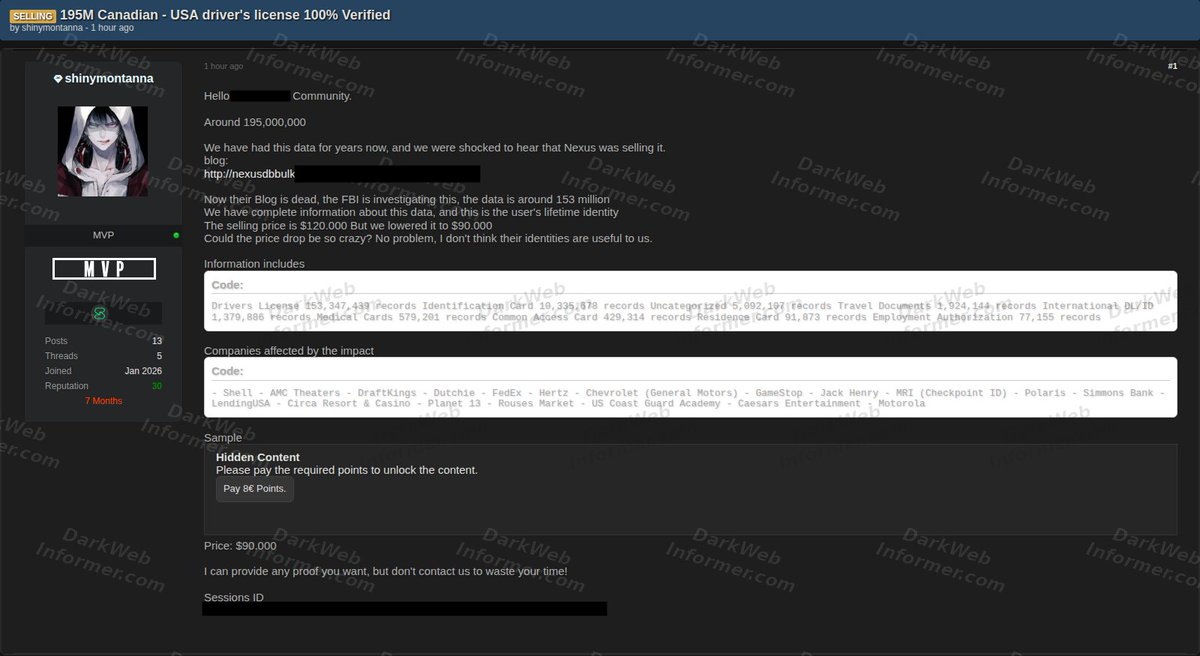Click the diamond icon beside shinymontanna username
The image size is (1200, 656).
[x=58, y=78]
